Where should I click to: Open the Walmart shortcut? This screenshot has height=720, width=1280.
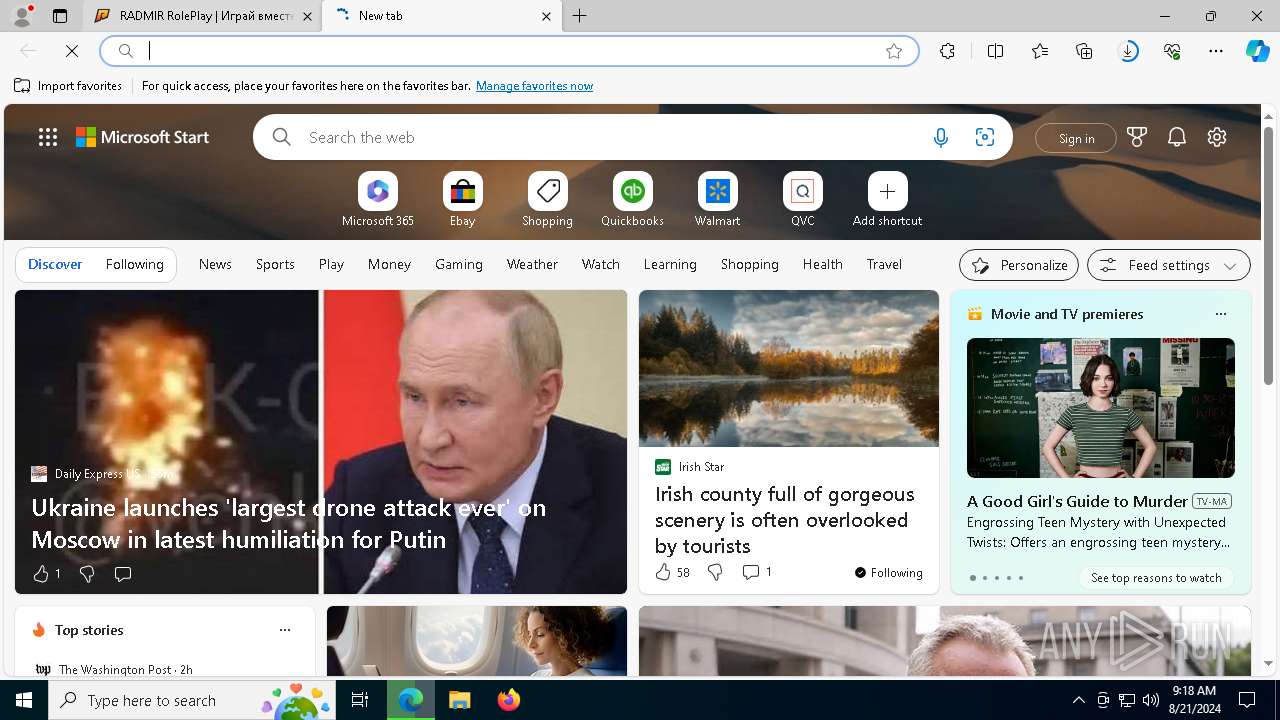pyautogui.click(x=718, y=200)
